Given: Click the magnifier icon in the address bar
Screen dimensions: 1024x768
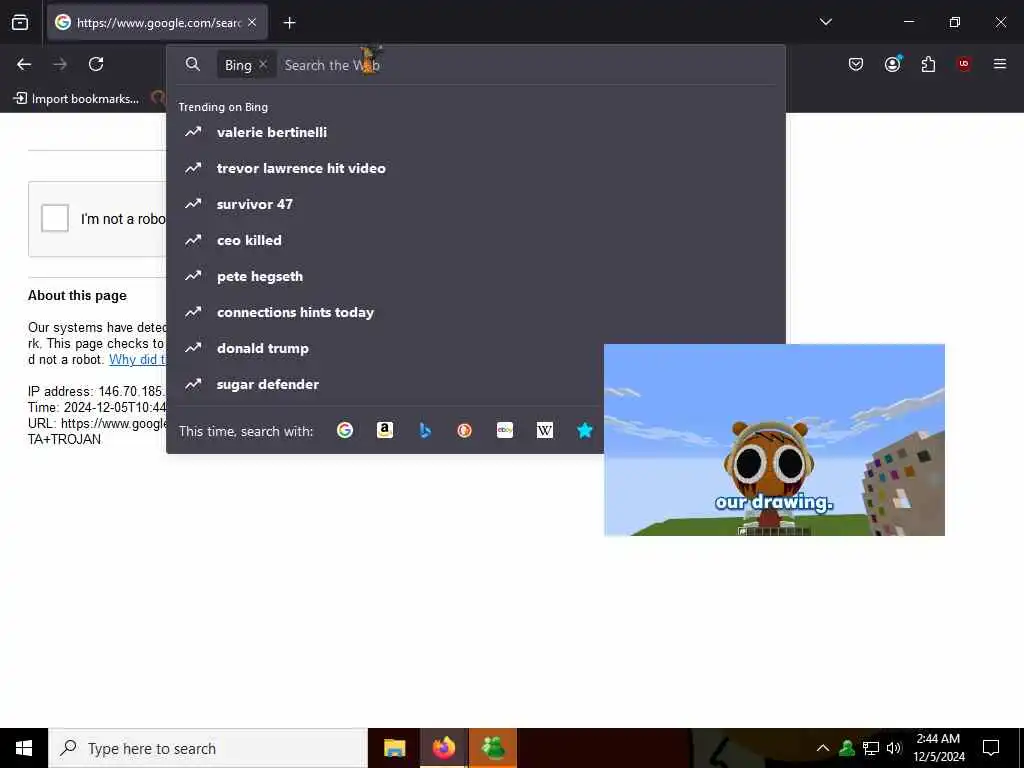Looking at the screenshot, I should point(193,64).
